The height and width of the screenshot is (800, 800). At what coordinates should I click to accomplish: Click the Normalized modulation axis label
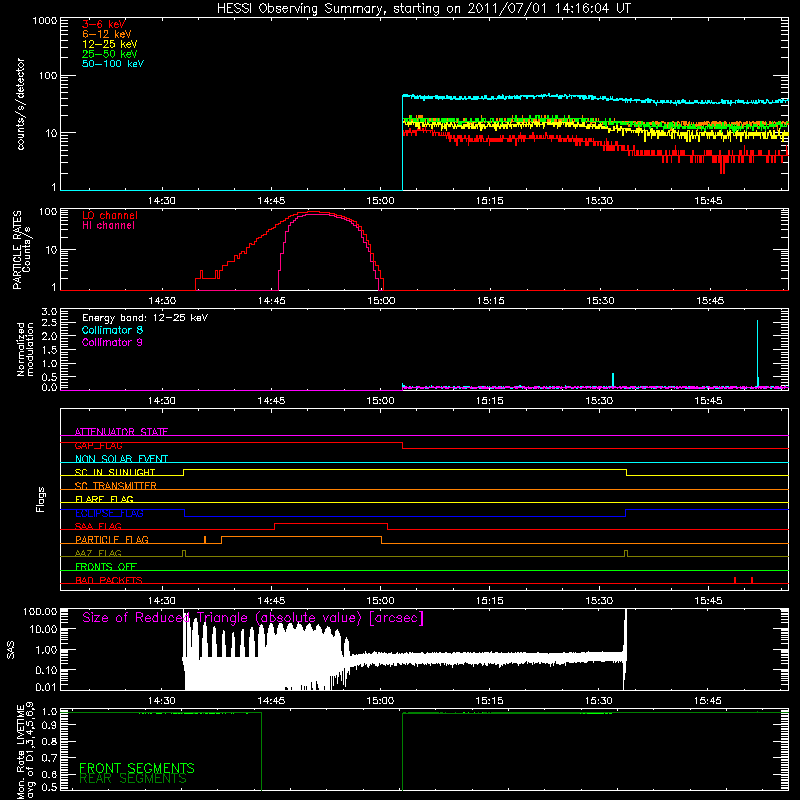click(25, 349)
